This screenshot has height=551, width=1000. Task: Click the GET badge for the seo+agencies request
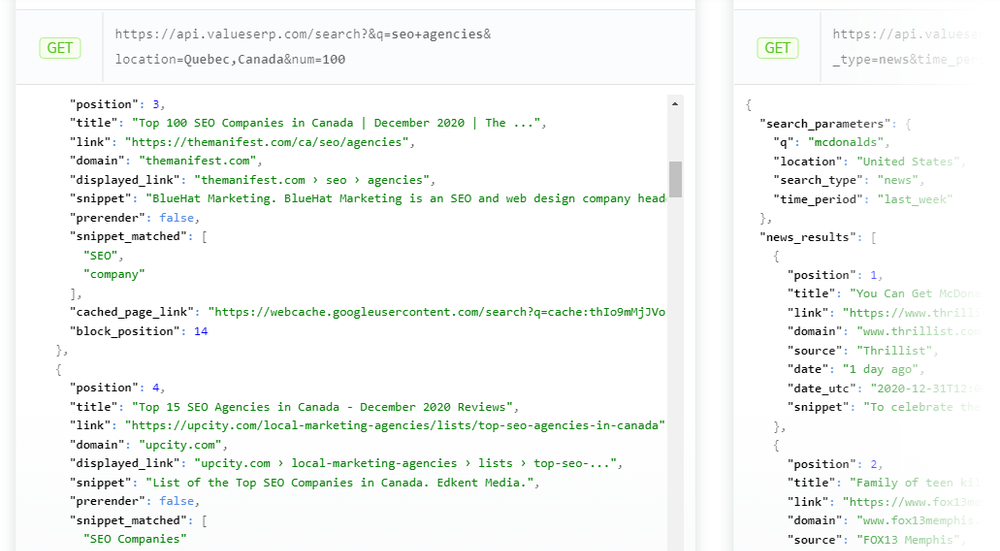(60, 48)
